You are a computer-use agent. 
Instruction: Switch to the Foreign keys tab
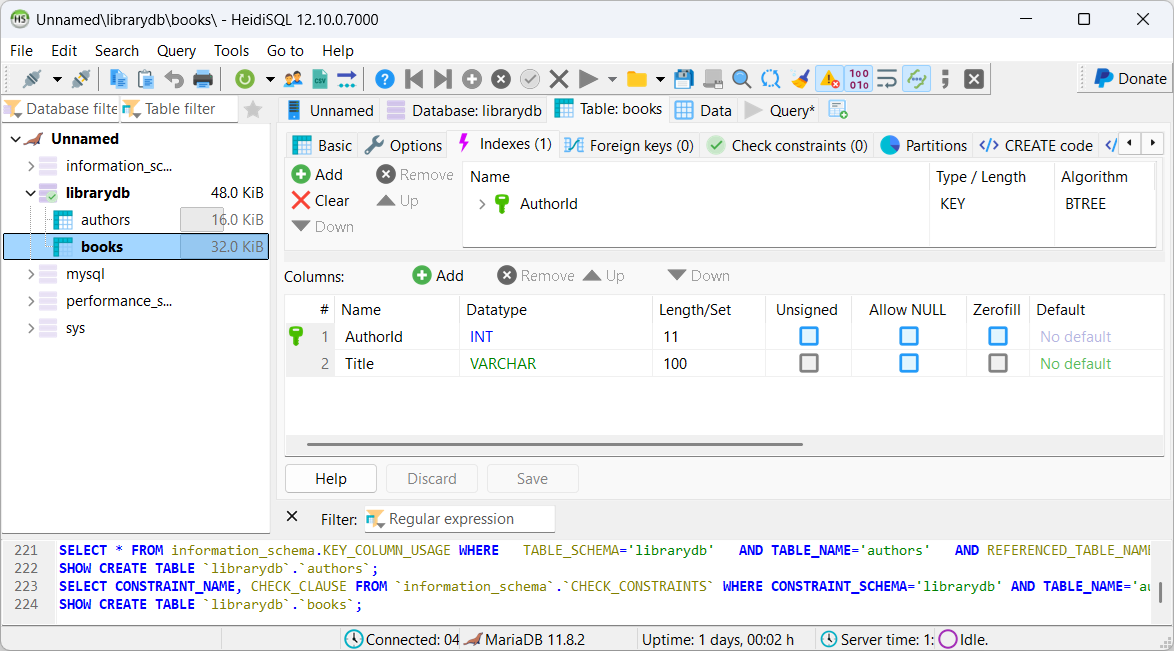629,145
